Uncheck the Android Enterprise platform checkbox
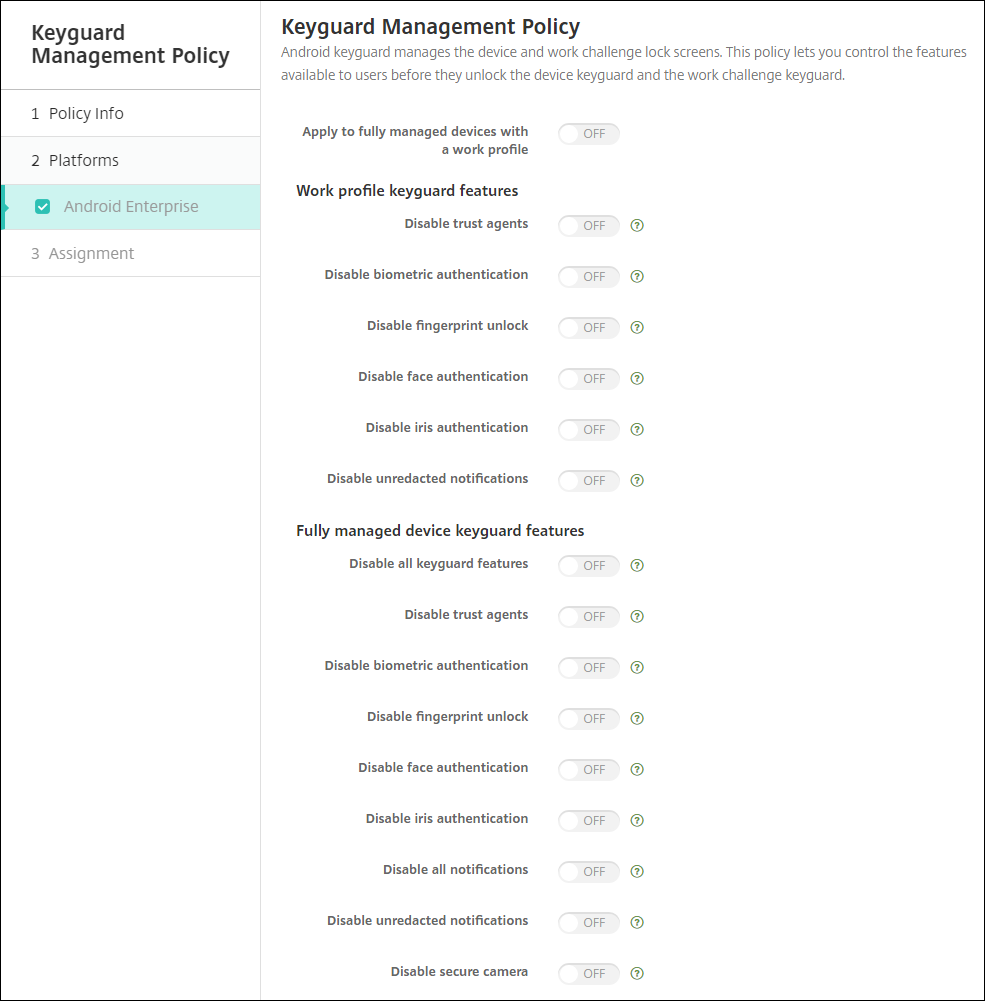The image size is (985, 1001). (x=42, y=207)
